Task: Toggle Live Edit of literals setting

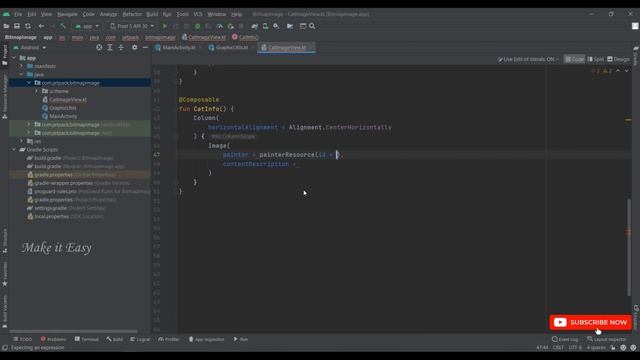Action: pos(528,59)
